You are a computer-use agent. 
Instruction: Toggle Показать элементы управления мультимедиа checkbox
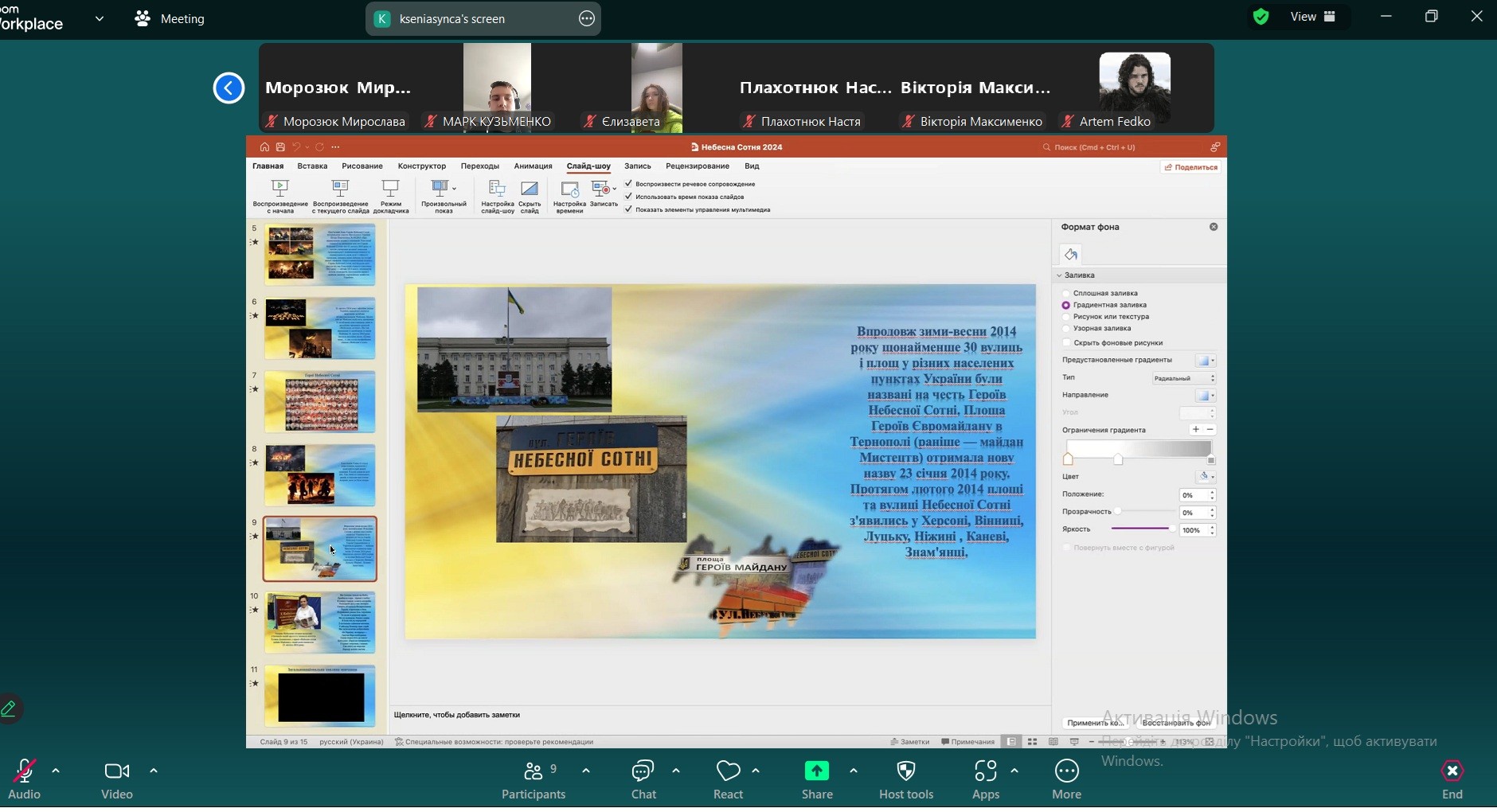pyautogui.click(x=628, y=209)
